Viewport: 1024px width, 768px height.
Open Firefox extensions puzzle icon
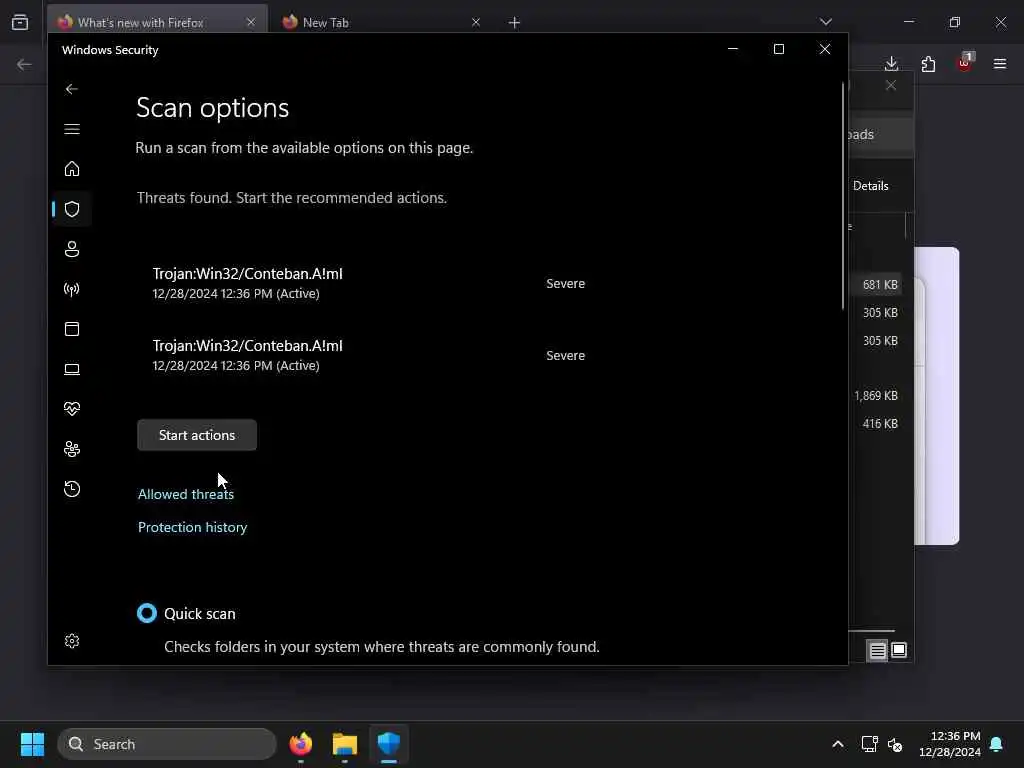[928, 63]
